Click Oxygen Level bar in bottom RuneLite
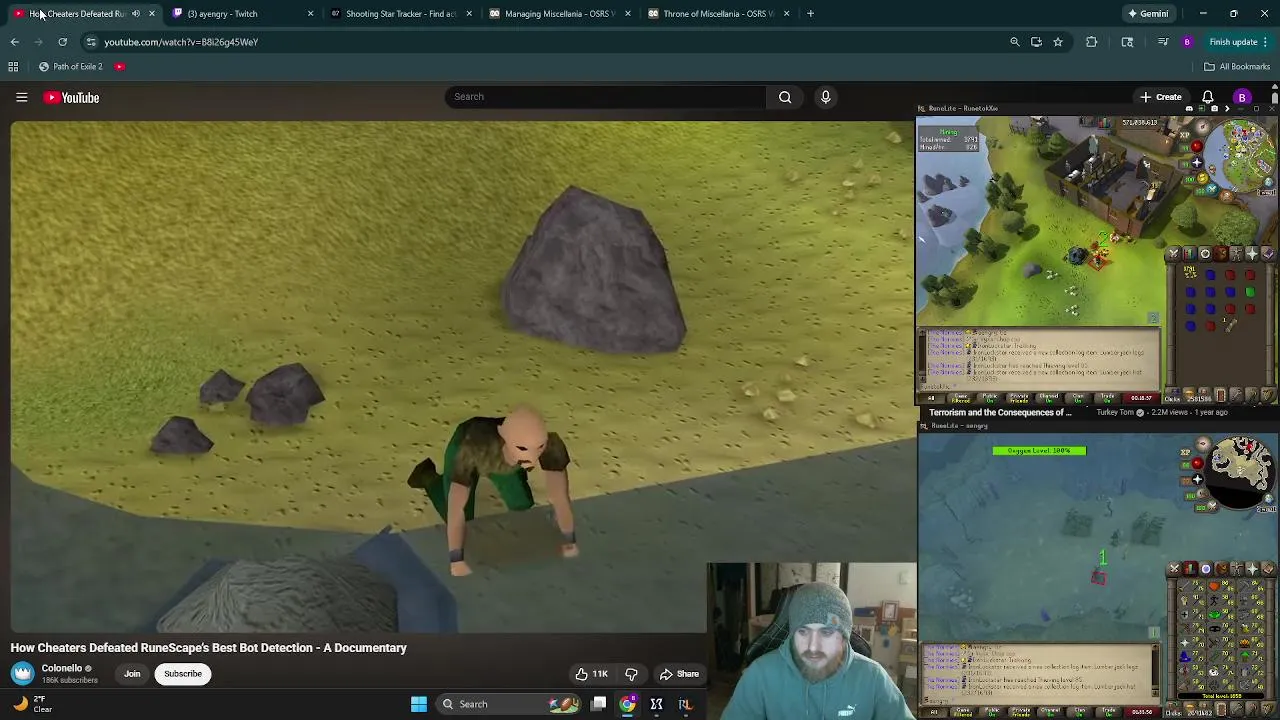This screenshot has width=1280, height=720. [1039, 451]
